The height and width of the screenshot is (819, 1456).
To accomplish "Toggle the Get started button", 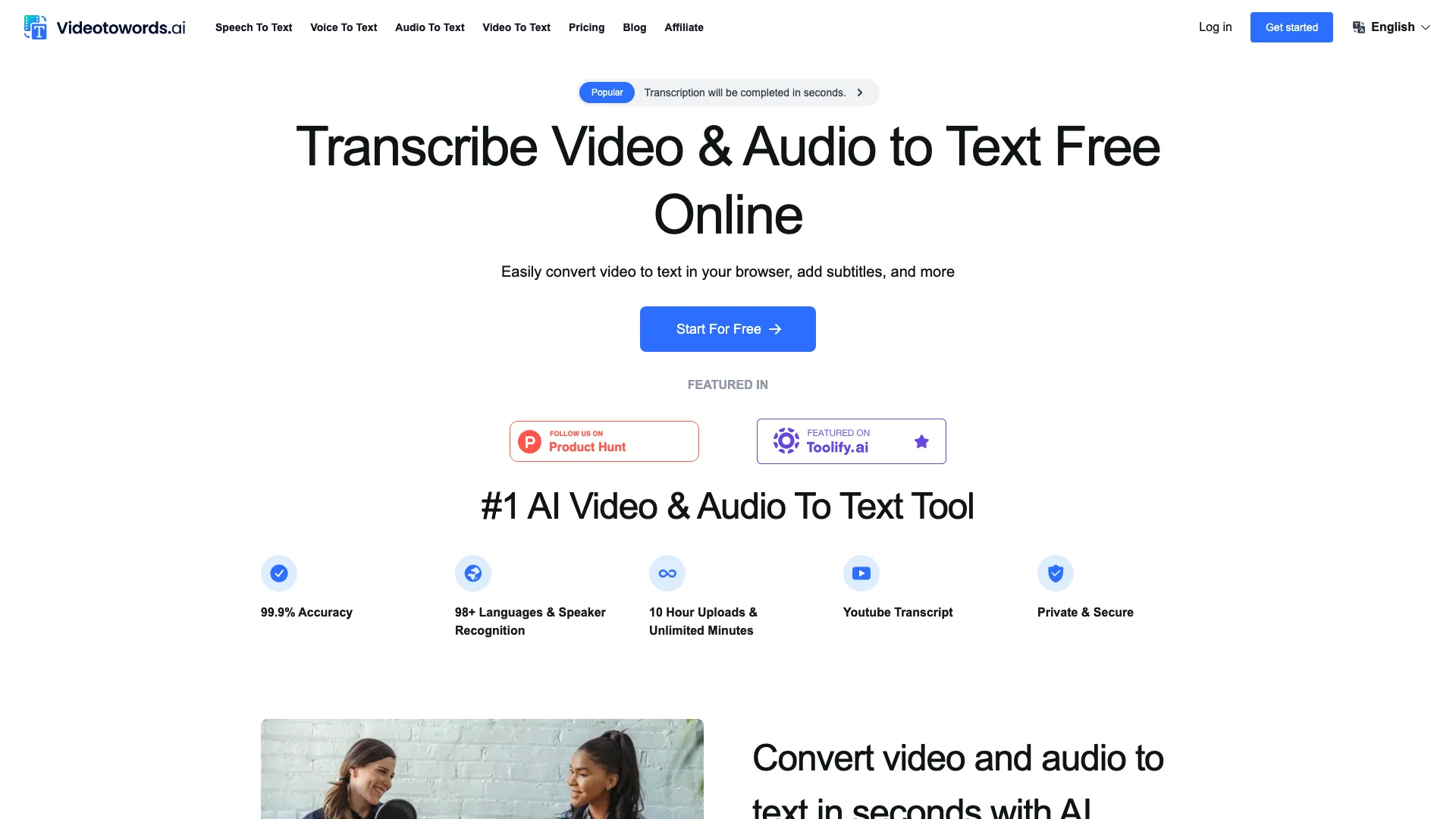I will [1291, 27].
